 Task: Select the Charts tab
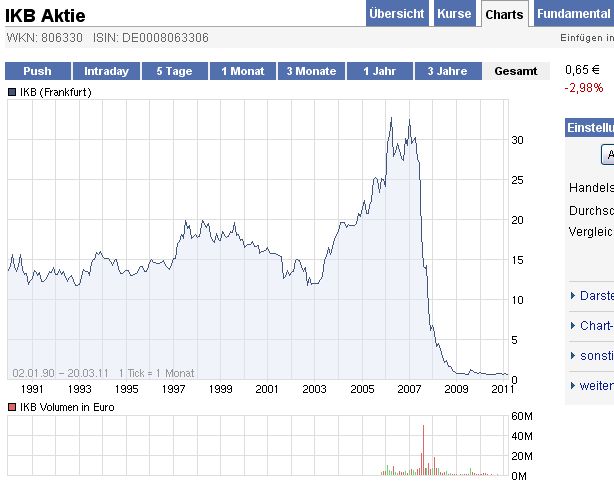[504, 14]
